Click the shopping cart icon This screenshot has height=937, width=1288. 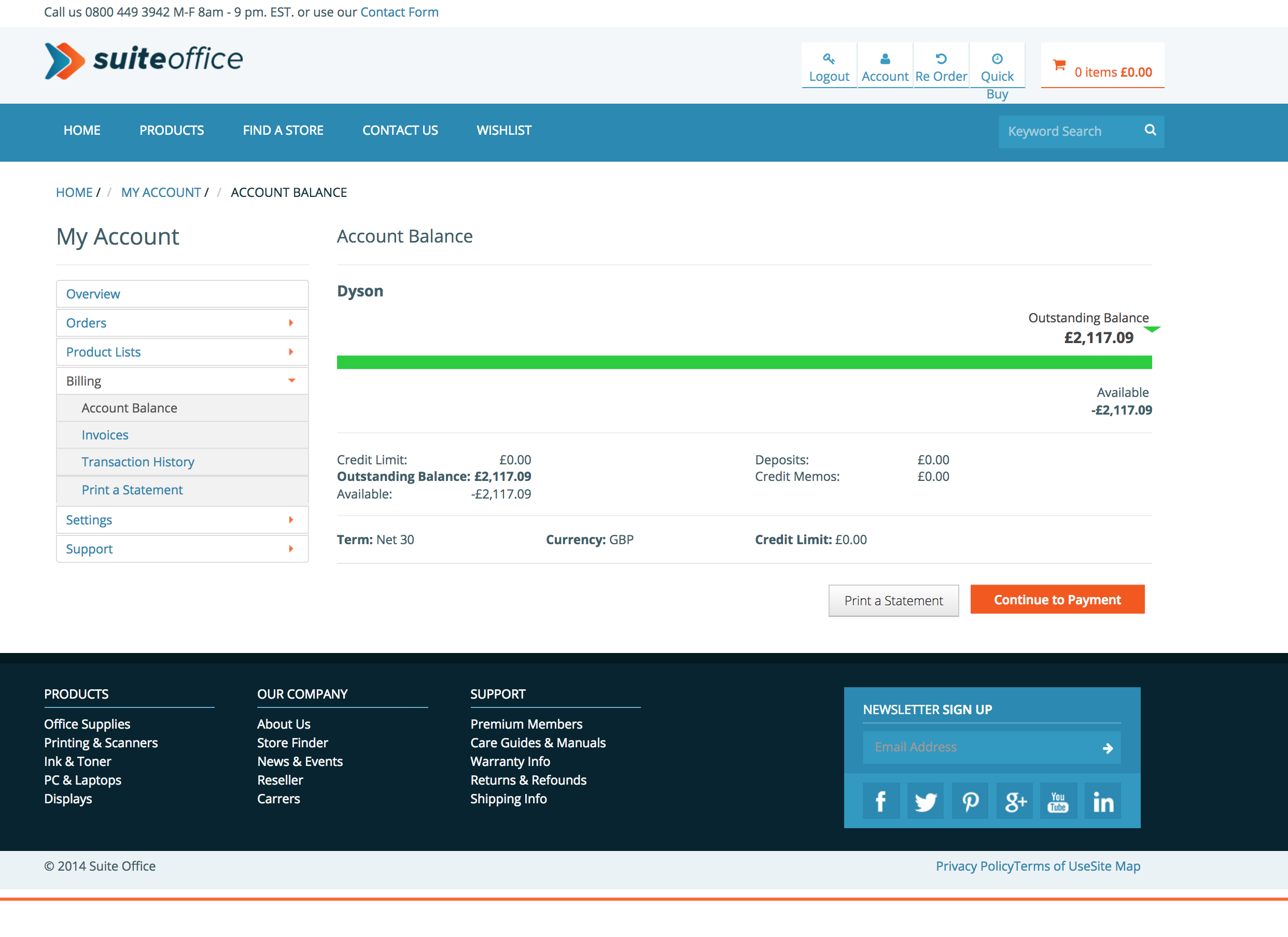1059,65
